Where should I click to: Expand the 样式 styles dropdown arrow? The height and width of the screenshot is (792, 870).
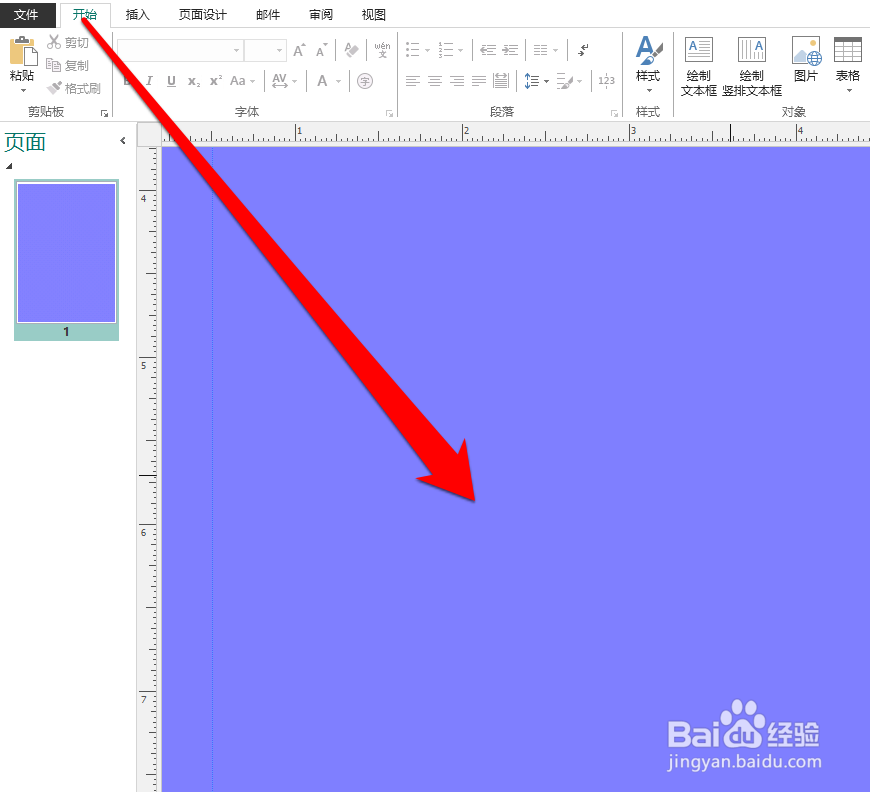pos(649,90)
